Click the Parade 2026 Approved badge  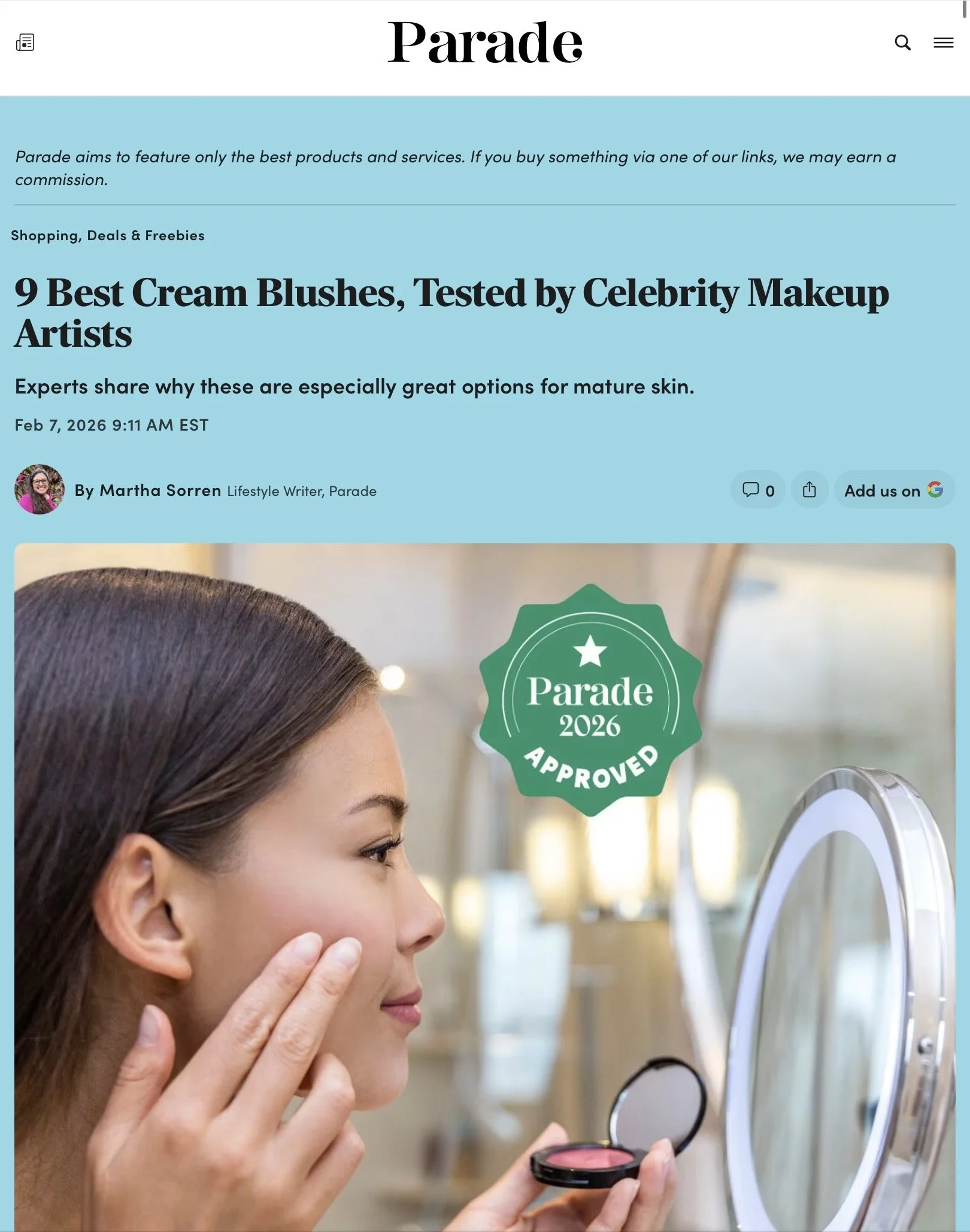coord(590,700)
